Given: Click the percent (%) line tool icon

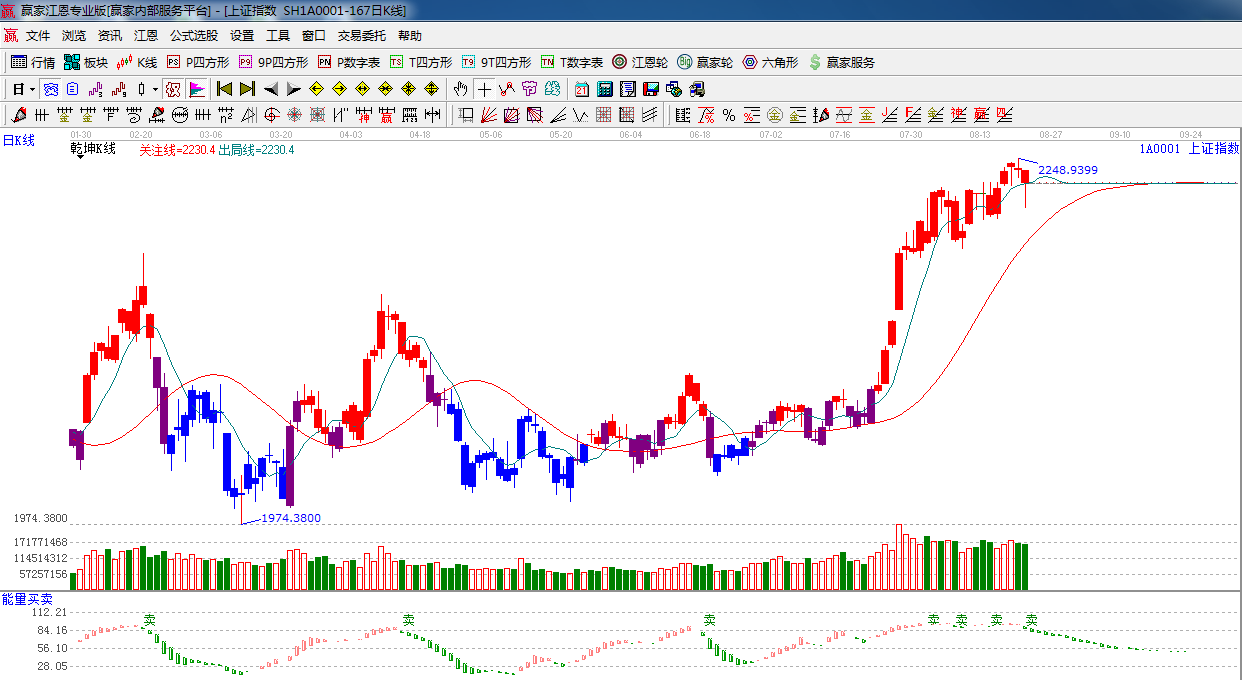Looking at the screenshot, I should click(729, 115).
